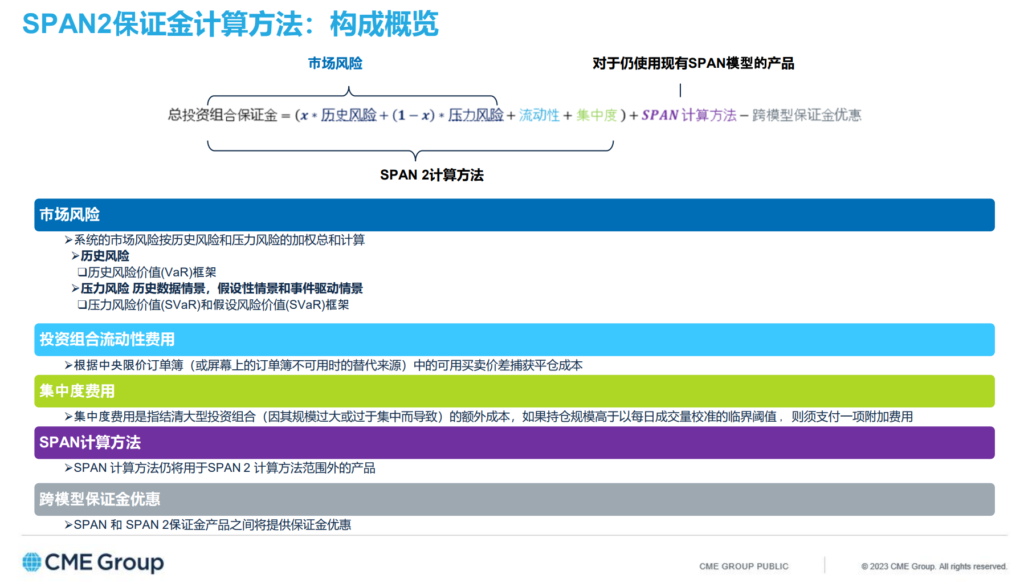Click the dark blue "市场风险" section banner

[515, 215]
